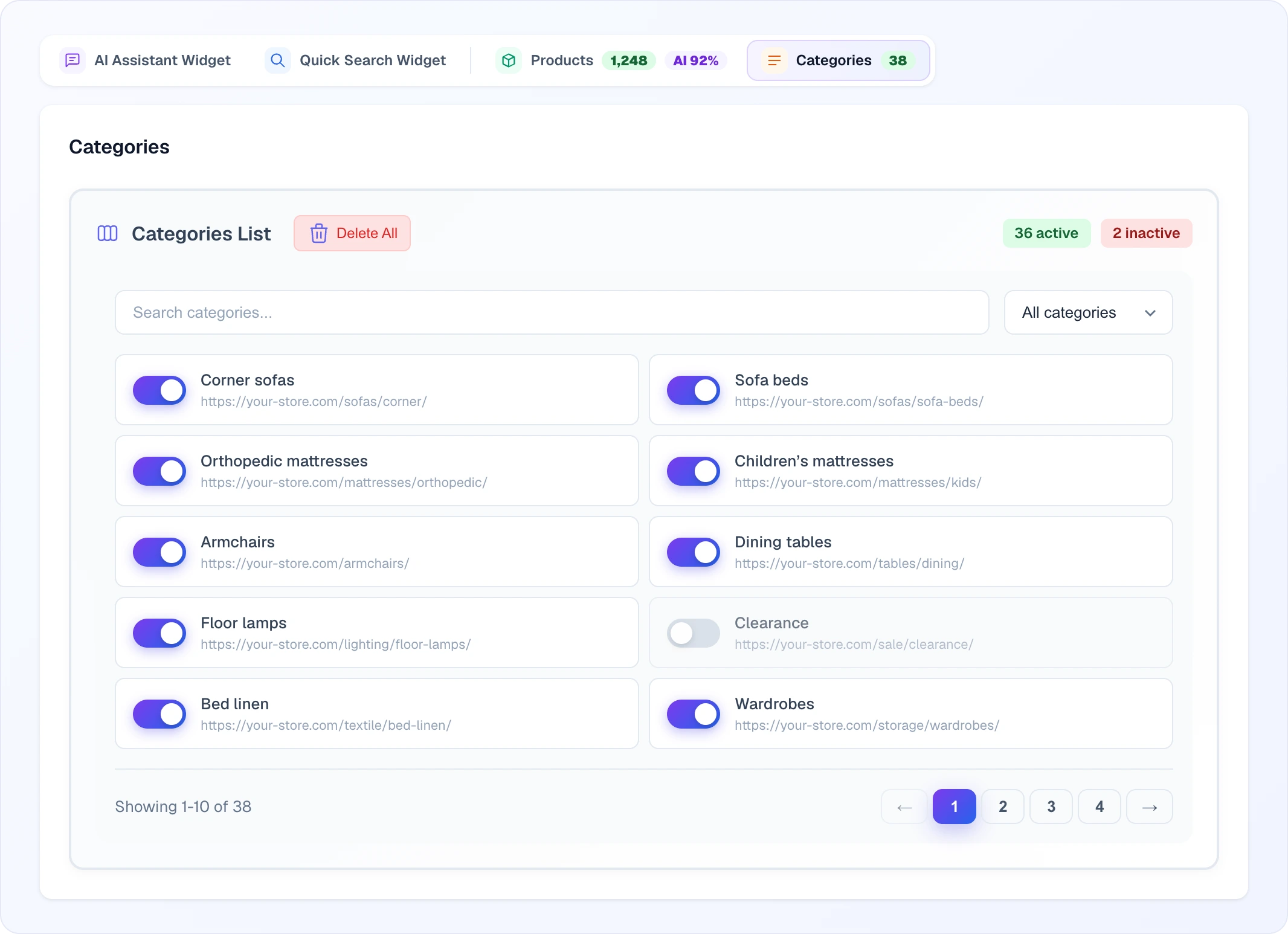The image size is (1288, 934).
Task: Switch off Children's mattresses toggle
Action: [x=694, y=471]
